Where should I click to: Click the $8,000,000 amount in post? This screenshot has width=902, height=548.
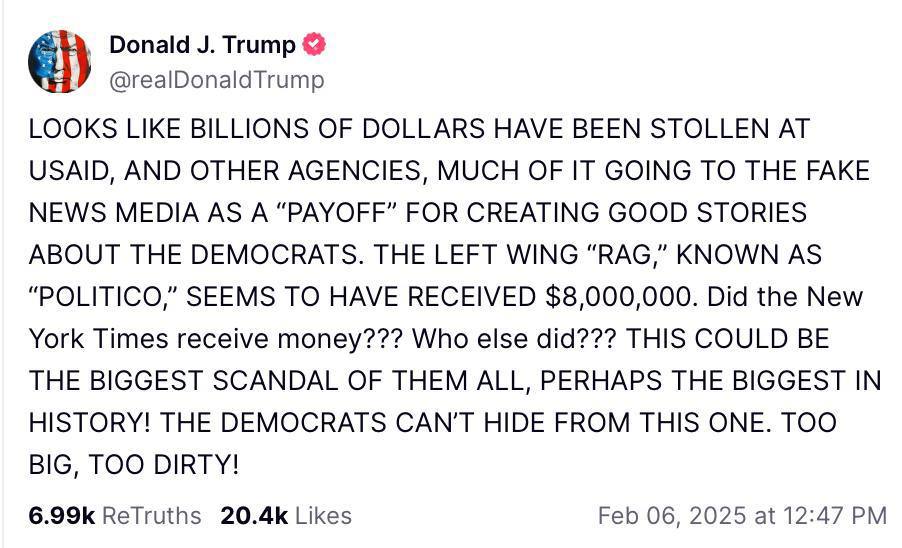(621, 297)
